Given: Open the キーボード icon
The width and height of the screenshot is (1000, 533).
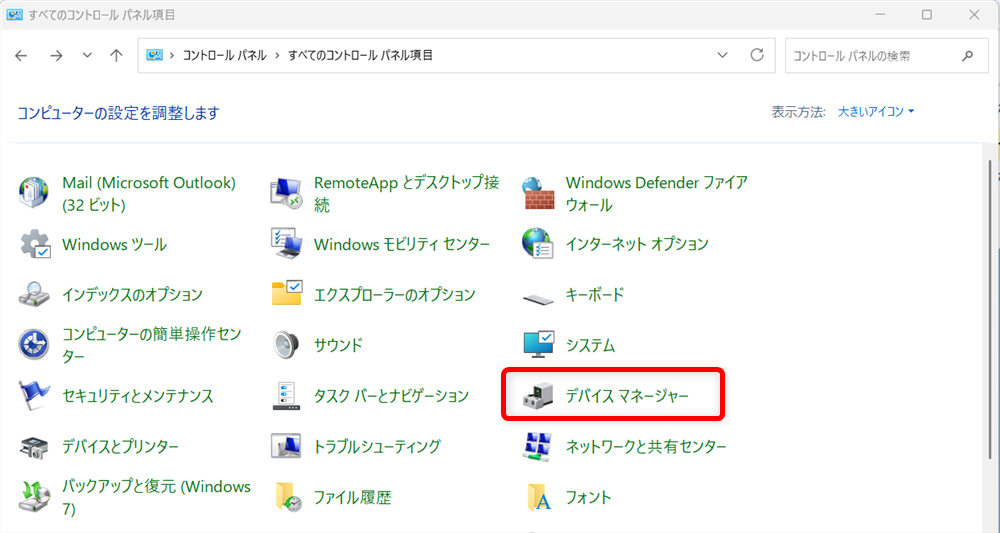Looking at the screenshot, I should [x=538, y=297].
